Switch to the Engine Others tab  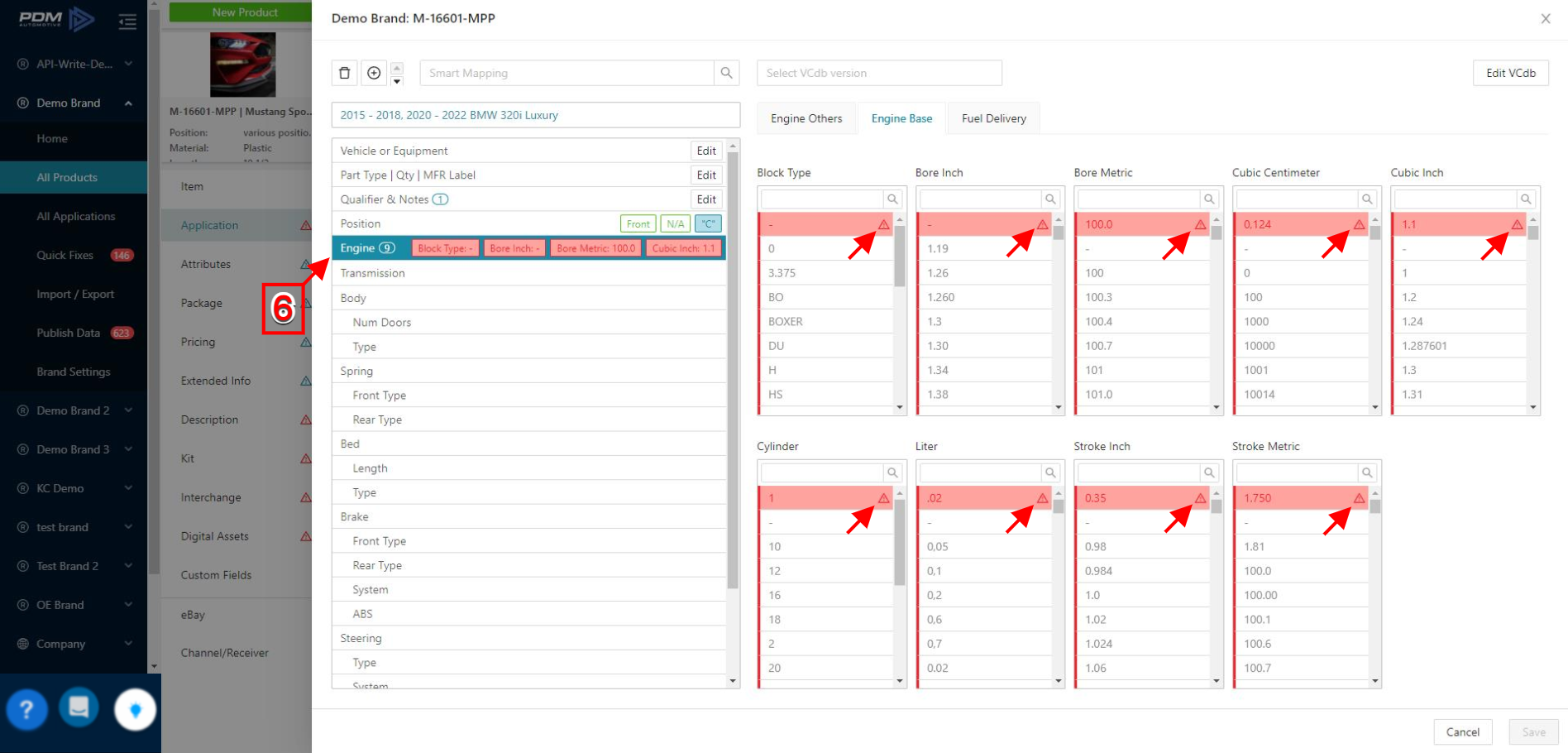coord(806,118)
